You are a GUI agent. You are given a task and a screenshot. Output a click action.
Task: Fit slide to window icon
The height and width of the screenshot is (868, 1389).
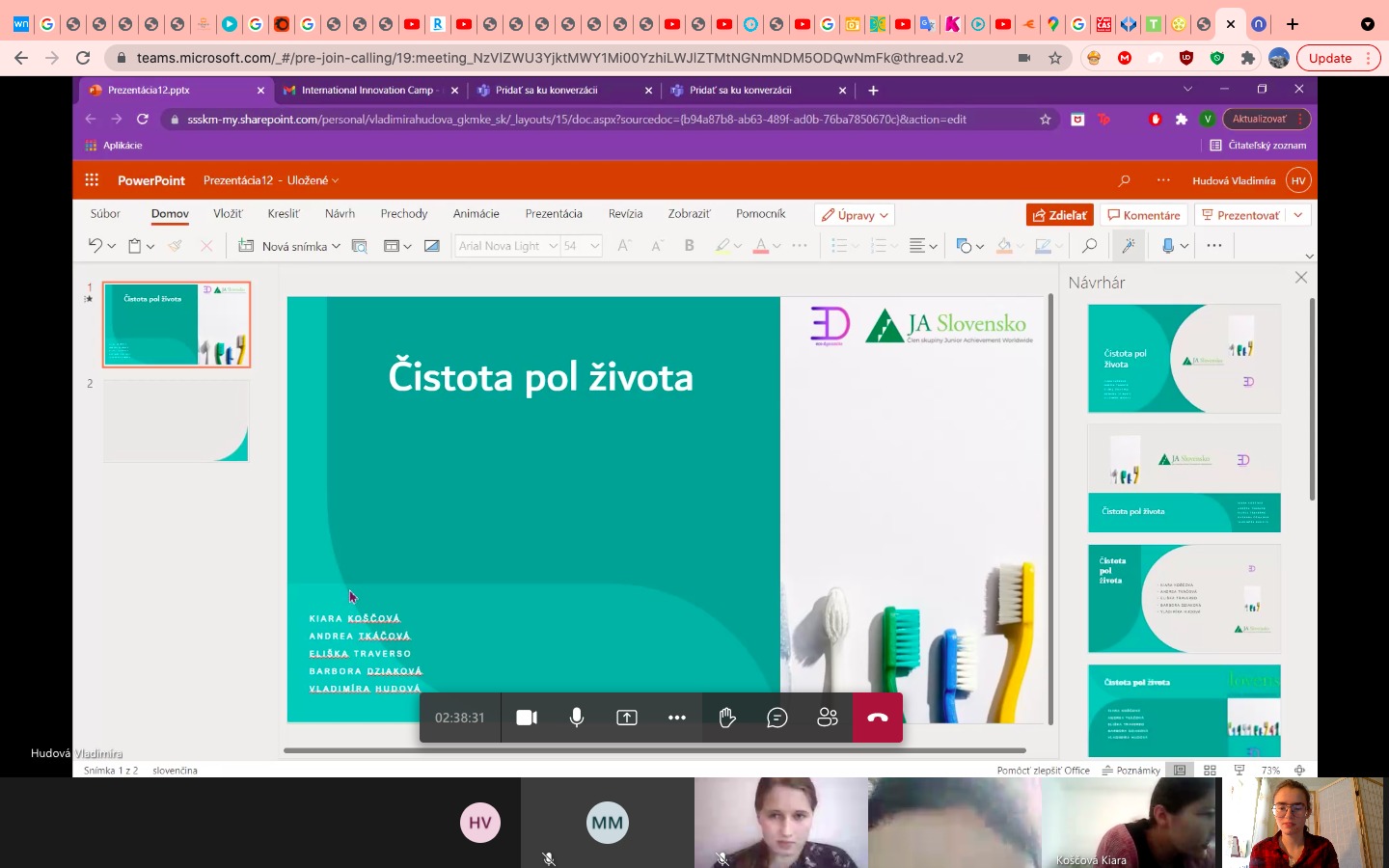tap(1300, 771)
